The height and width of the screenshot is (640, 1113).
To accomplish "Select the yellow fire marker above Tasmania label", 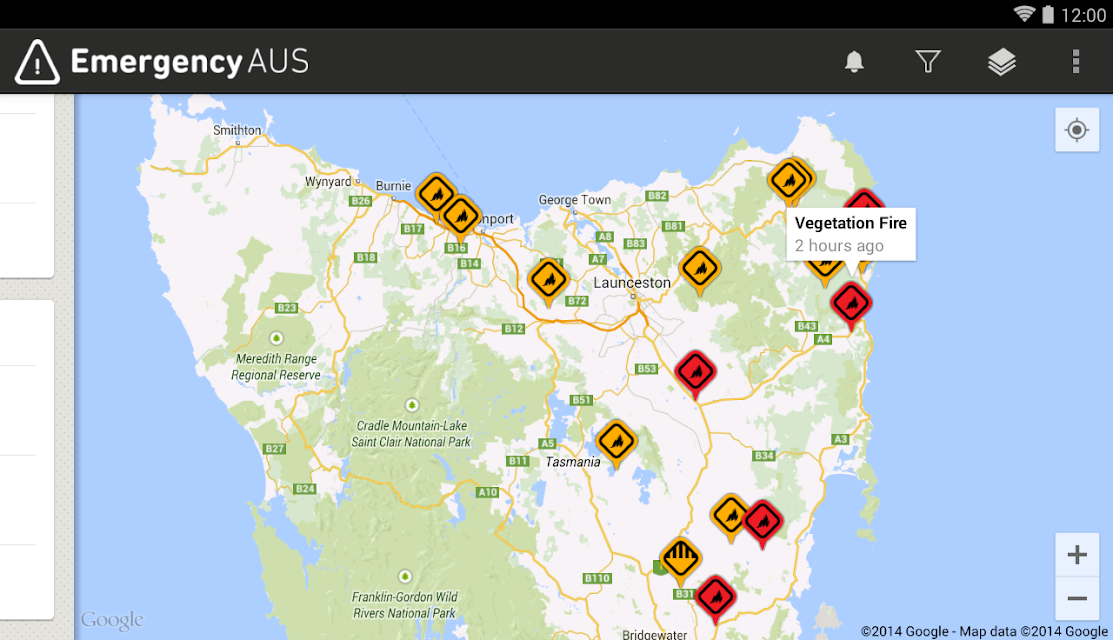I will point(615,441).
